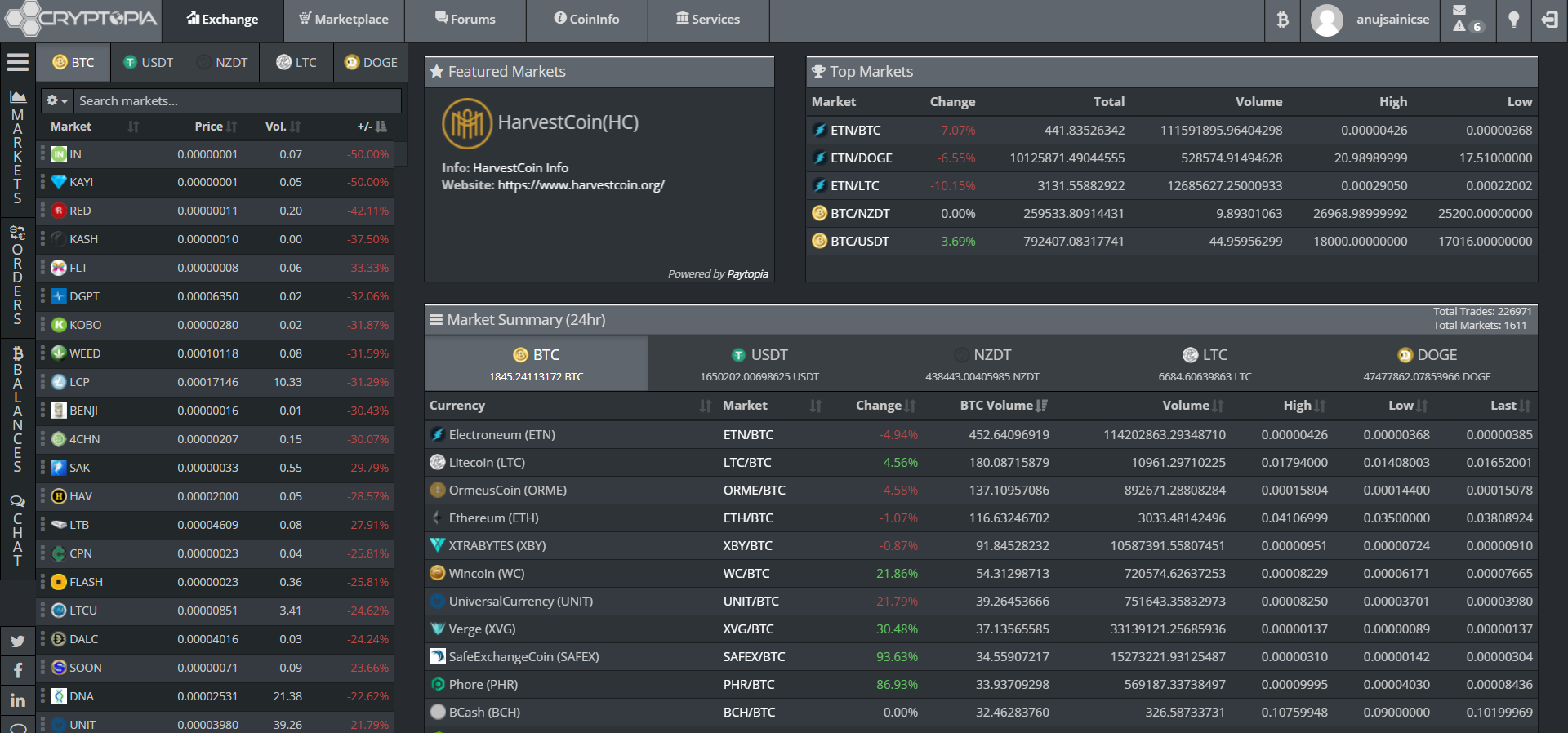Click the sidebar market list scrollbar
This screenshot has height=733, width=1568.
400,155
